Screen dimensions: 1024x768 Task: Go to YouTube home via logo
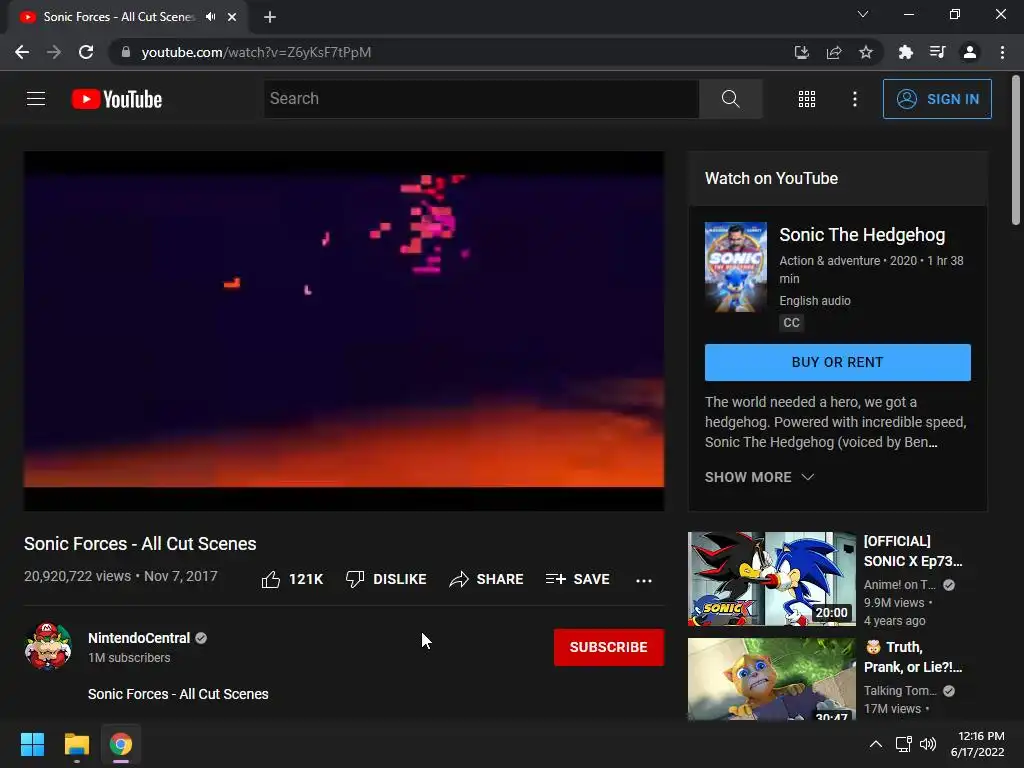(117, 99)
